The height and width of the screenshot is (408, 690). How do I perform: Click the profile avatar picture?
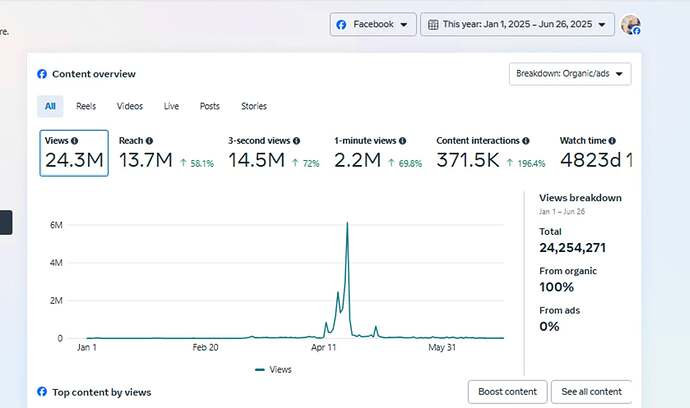coord(630,25)
